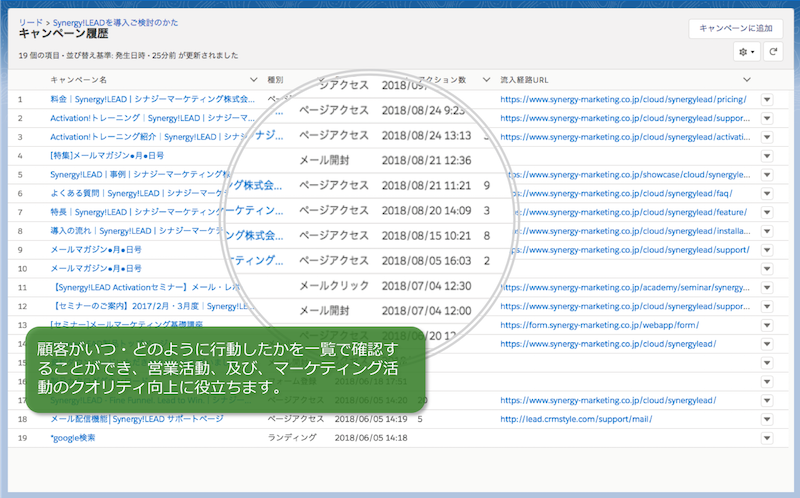Open Synergy!LEADを導入ご検討のかた breadcrumb link
Image resolution: width=800 pixels, height=498 pixels.
(x=115, y=23)
